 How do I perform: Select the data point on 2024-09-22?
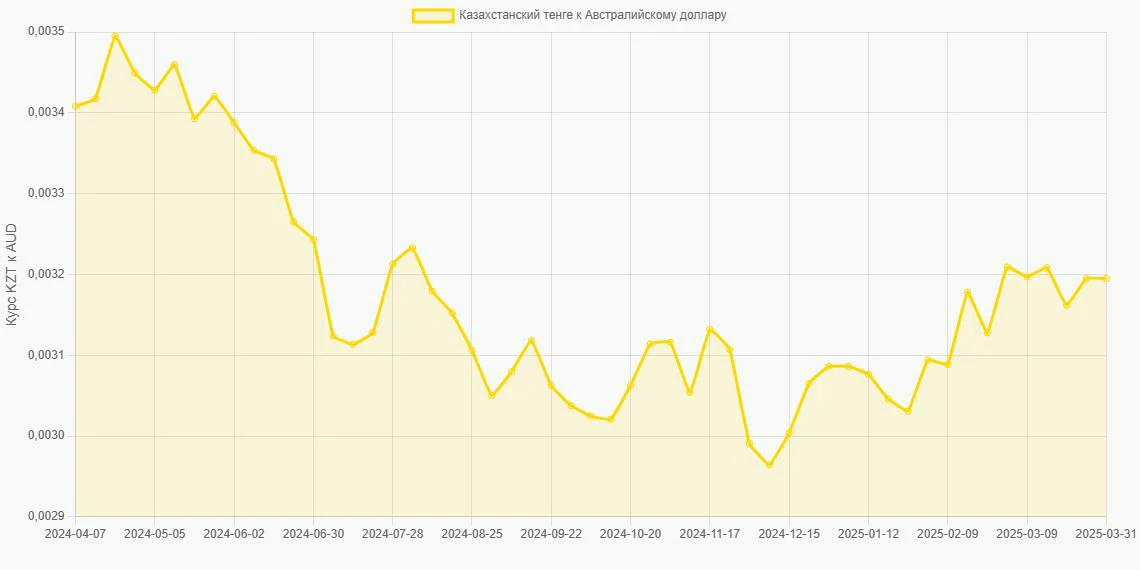pyautogui.click(x=551, y=385)
